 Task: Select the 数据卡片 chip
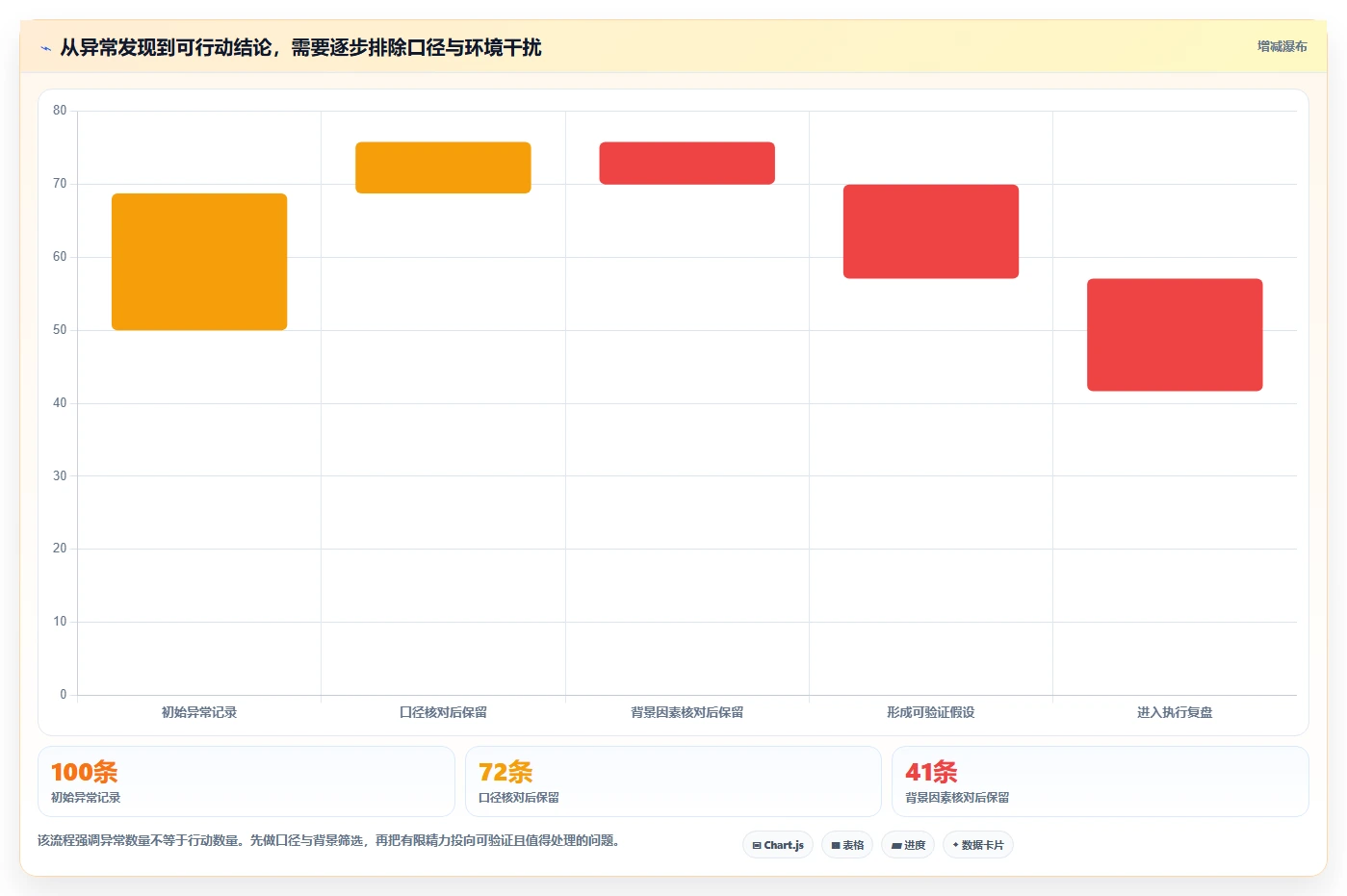click(x=978, y=845)
